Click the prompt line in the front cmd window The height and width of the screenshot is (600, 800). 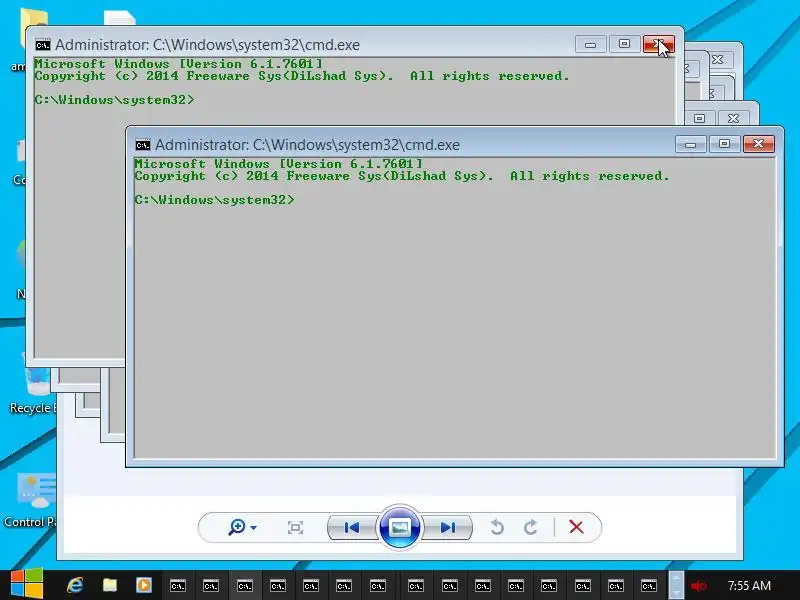coord(215,199)
